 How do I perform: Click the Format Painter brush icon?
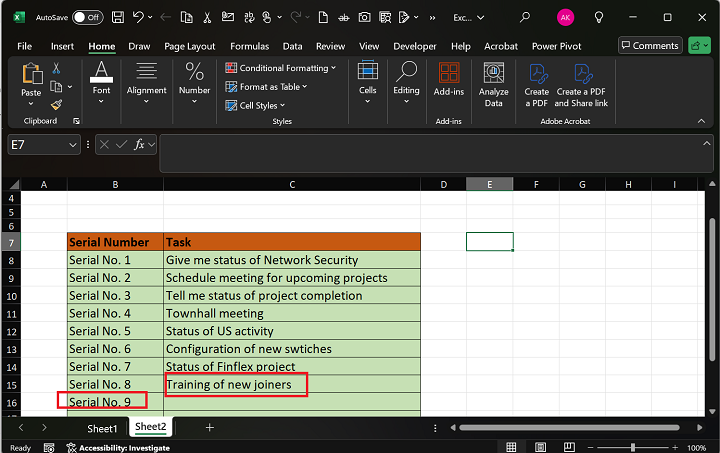[56, 104]
